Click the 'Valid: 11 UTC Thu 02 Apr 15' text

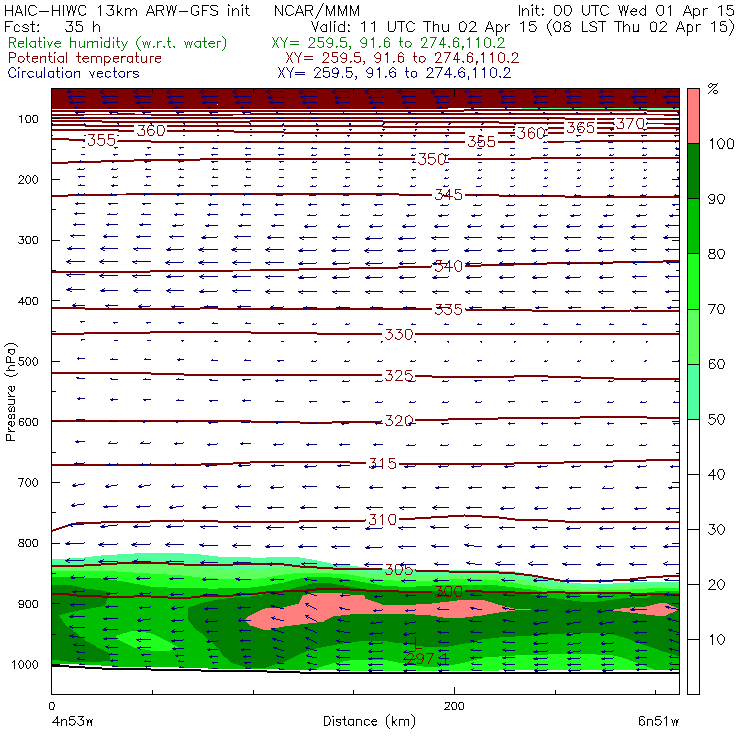click(x=424, y=27)
